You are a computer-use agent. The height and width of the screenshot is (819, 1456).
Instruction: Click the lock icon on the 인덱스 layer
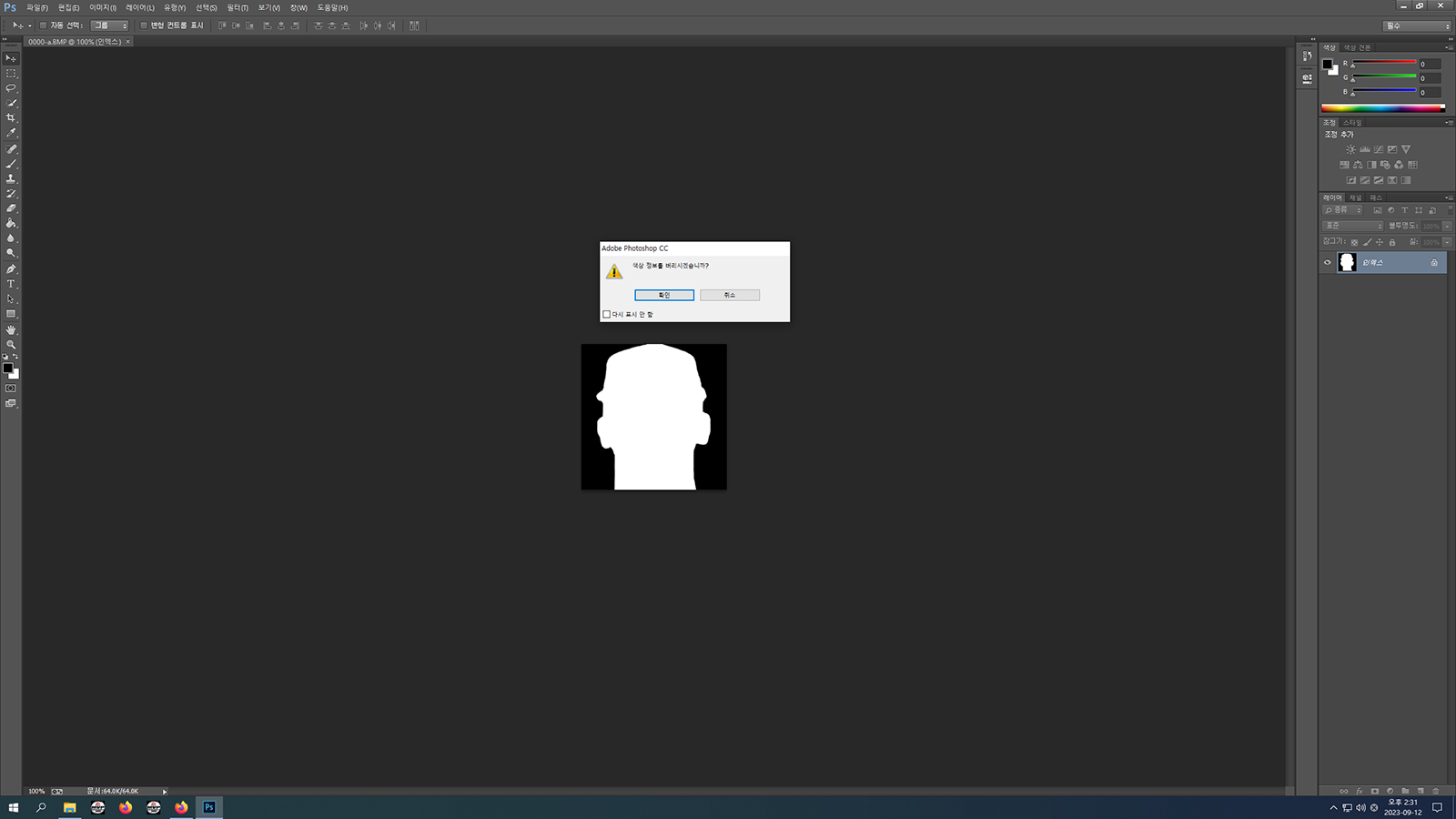(1434, 263)
